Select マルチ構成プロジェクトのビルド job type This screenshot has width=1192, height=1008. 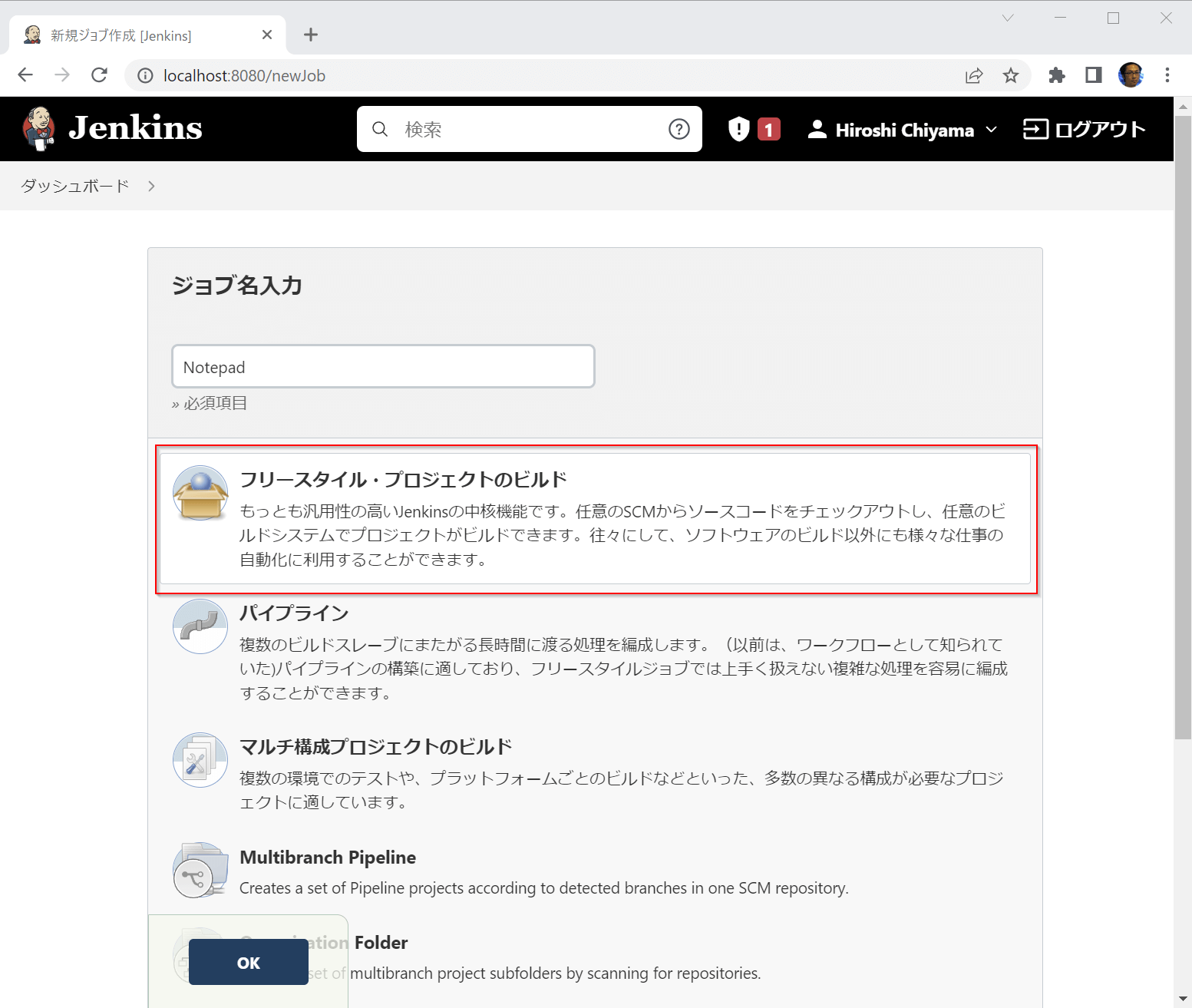click(x=595, y=774)
